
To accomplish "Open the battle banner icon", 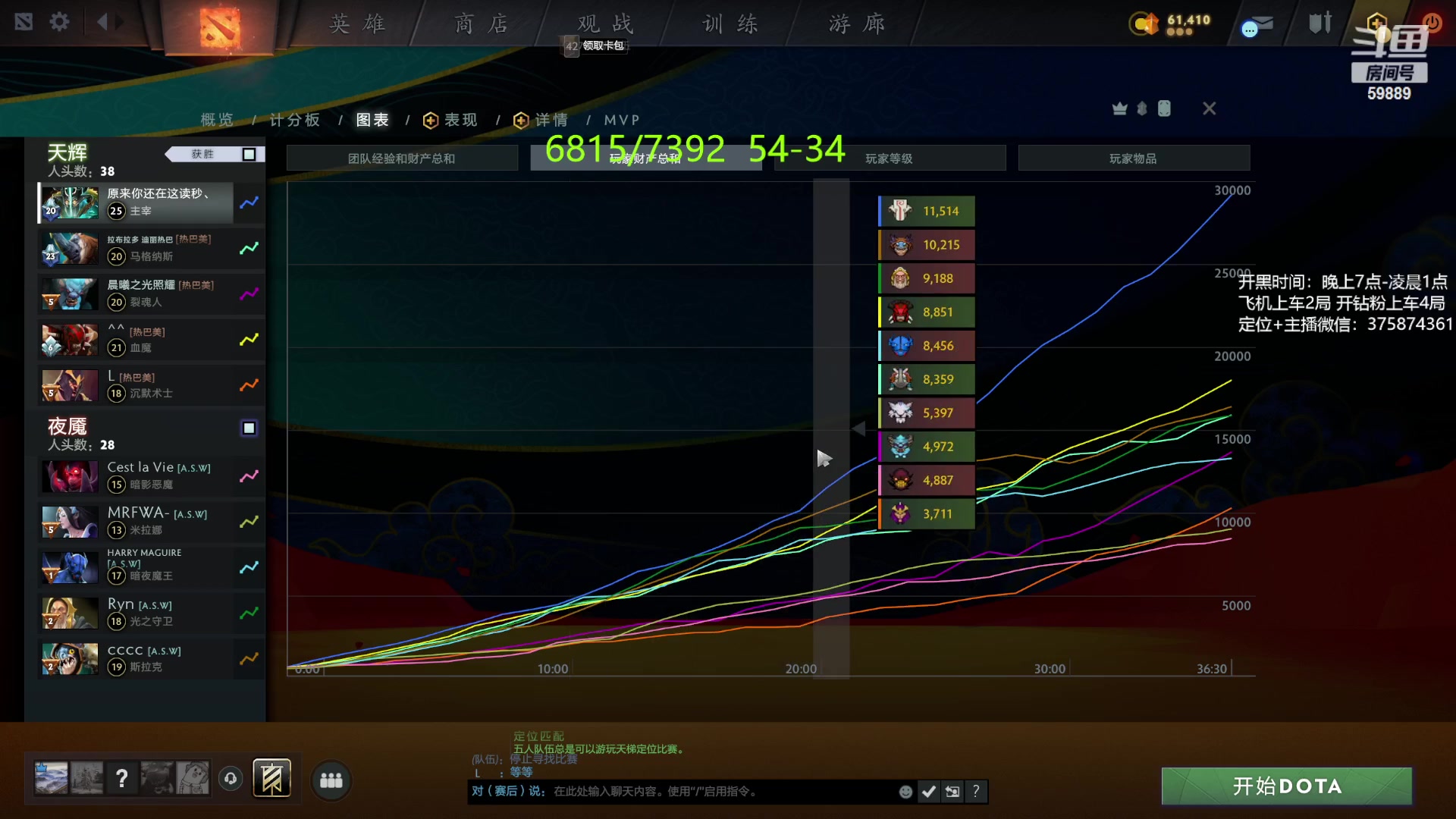I will [271, 778].
